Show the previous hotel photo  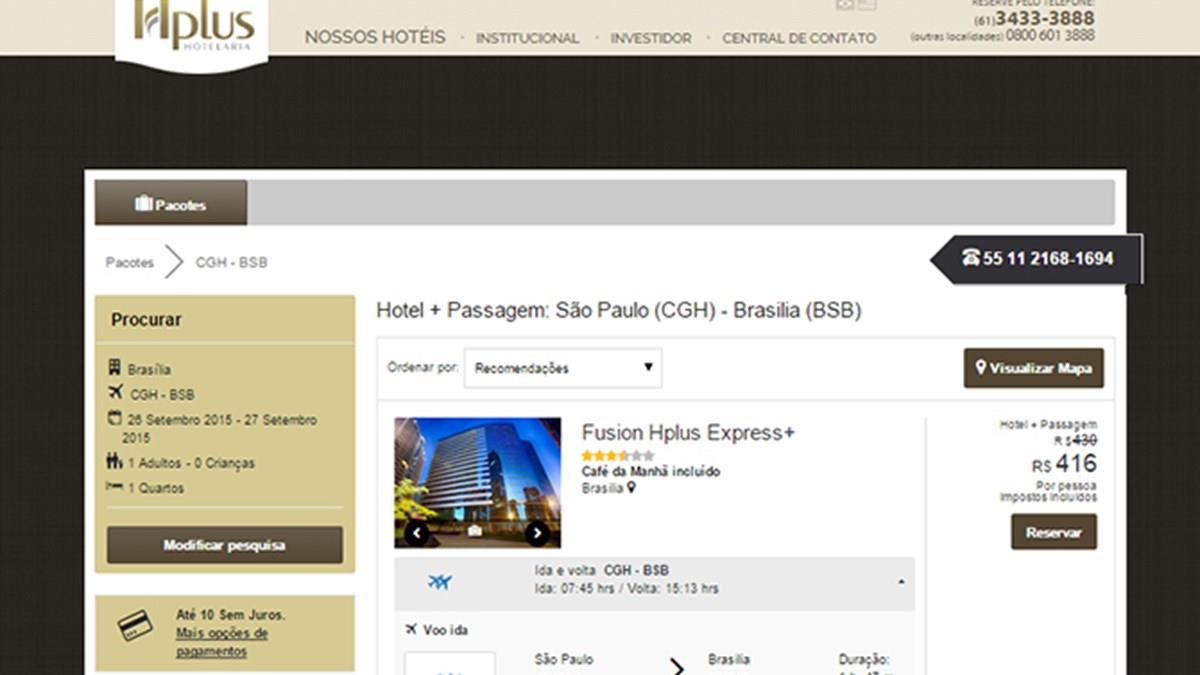(417, 533)
